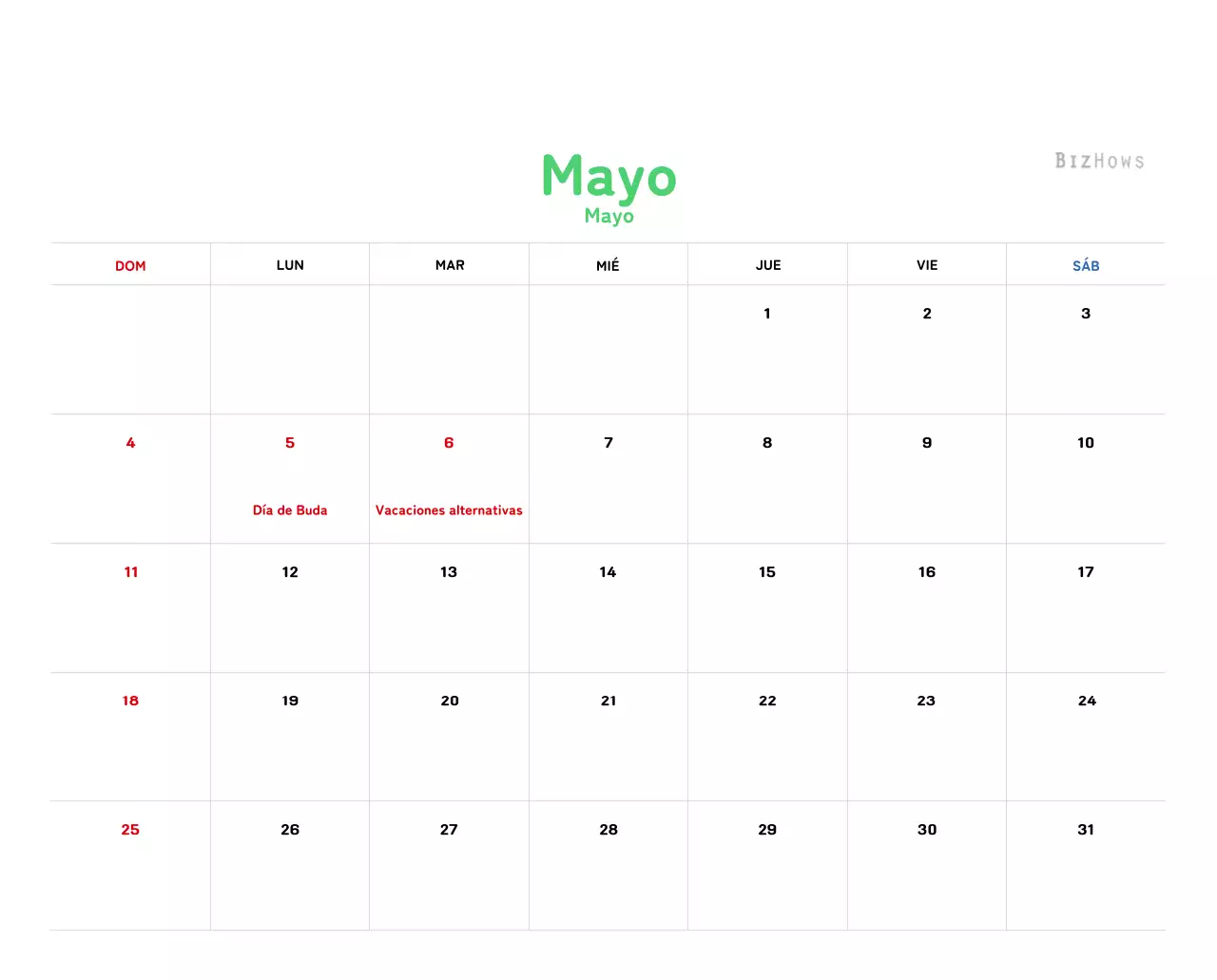Image resolution: width=1217 pixels, height=980 pixels.
Task: Click the VIE column header
Action: point(926,265)
